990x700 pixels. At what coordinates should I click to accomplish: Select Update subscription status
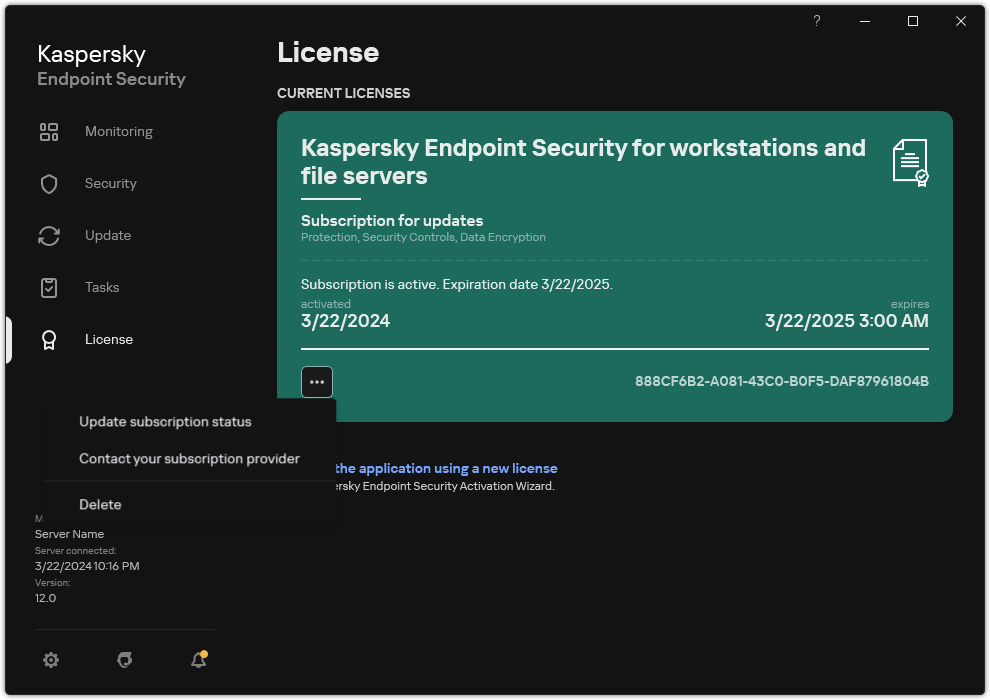coord(164,421)
